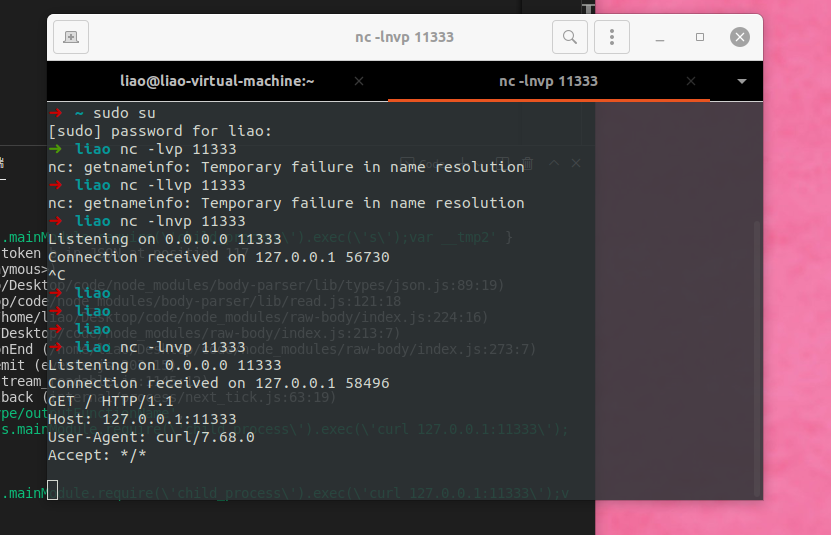The width and height of the screenshot is (831, 535).
Task: Open a new terminal tab
Action: [70, 37]
